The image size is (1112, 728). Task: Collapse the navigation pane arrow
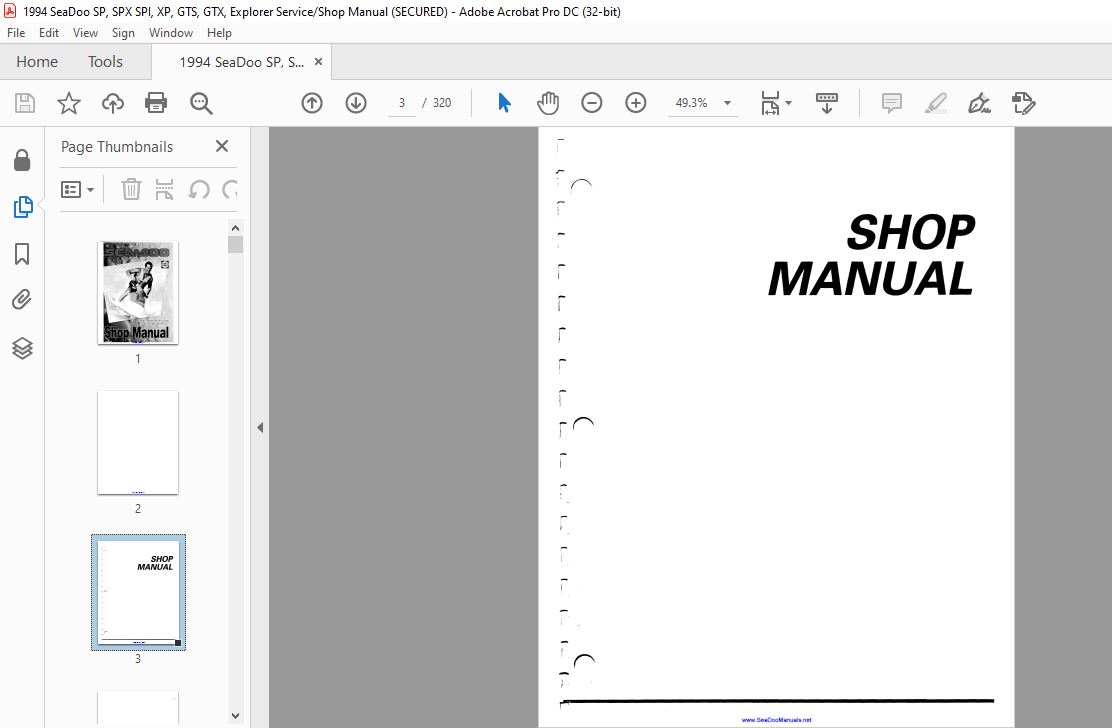tap(260, 427)
